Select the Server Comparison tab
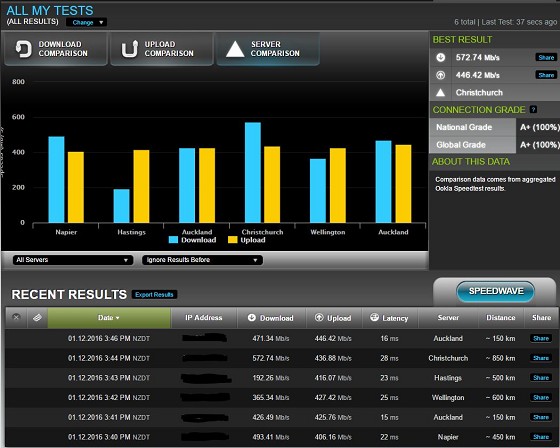The image size is (560, 448). pyautogui.click(x=268, y=49)
